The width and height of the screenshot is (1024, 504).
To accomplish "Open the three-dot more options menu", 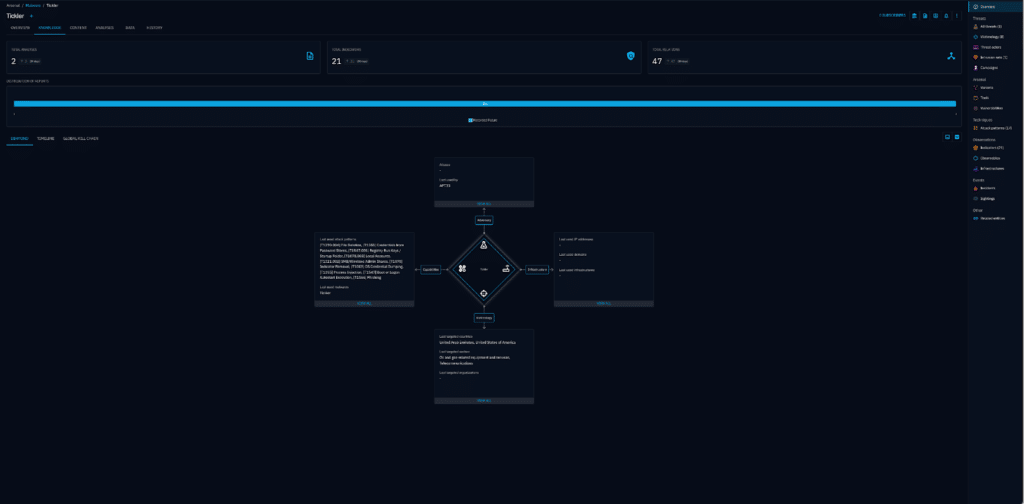I will point(957,16).
